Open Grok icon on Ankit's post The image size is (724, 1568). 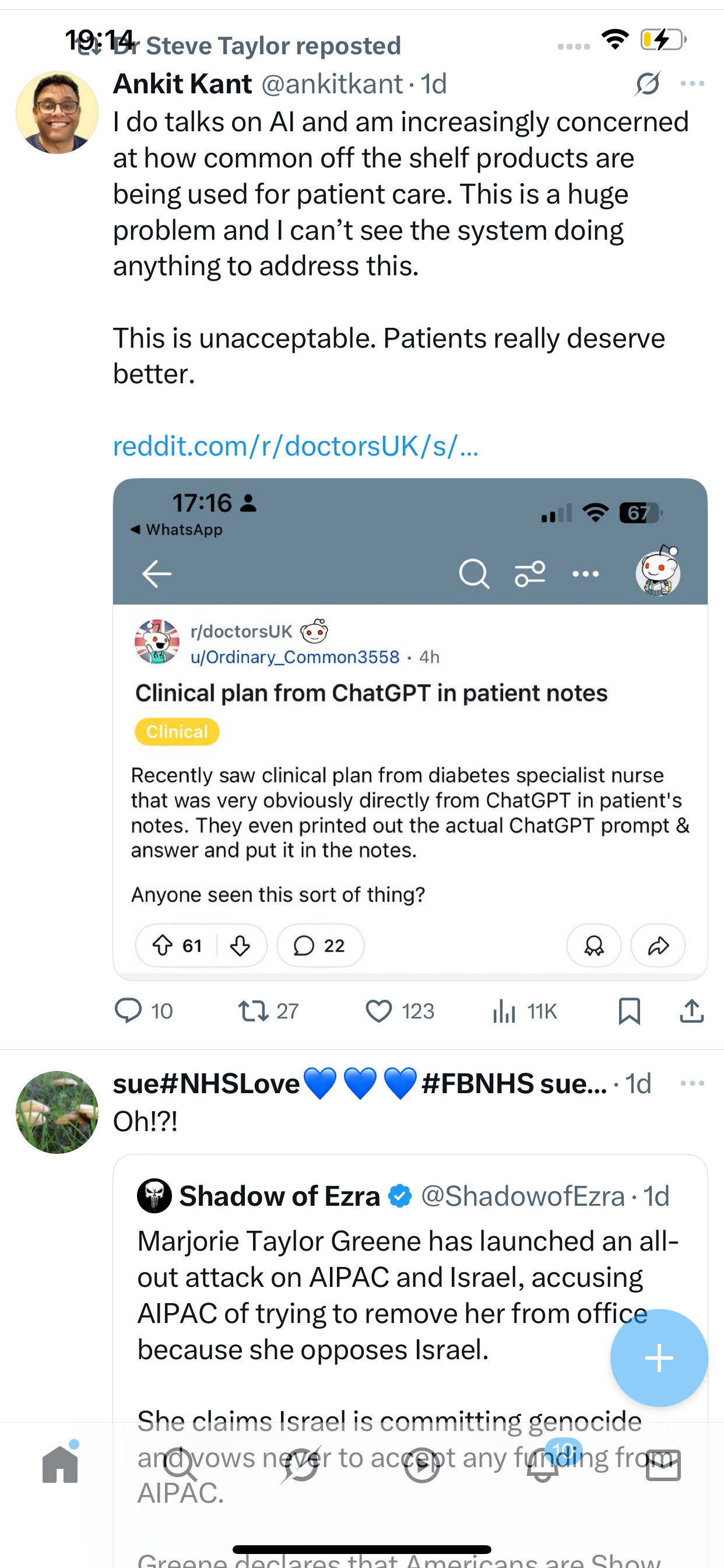[x=648, y=84]
